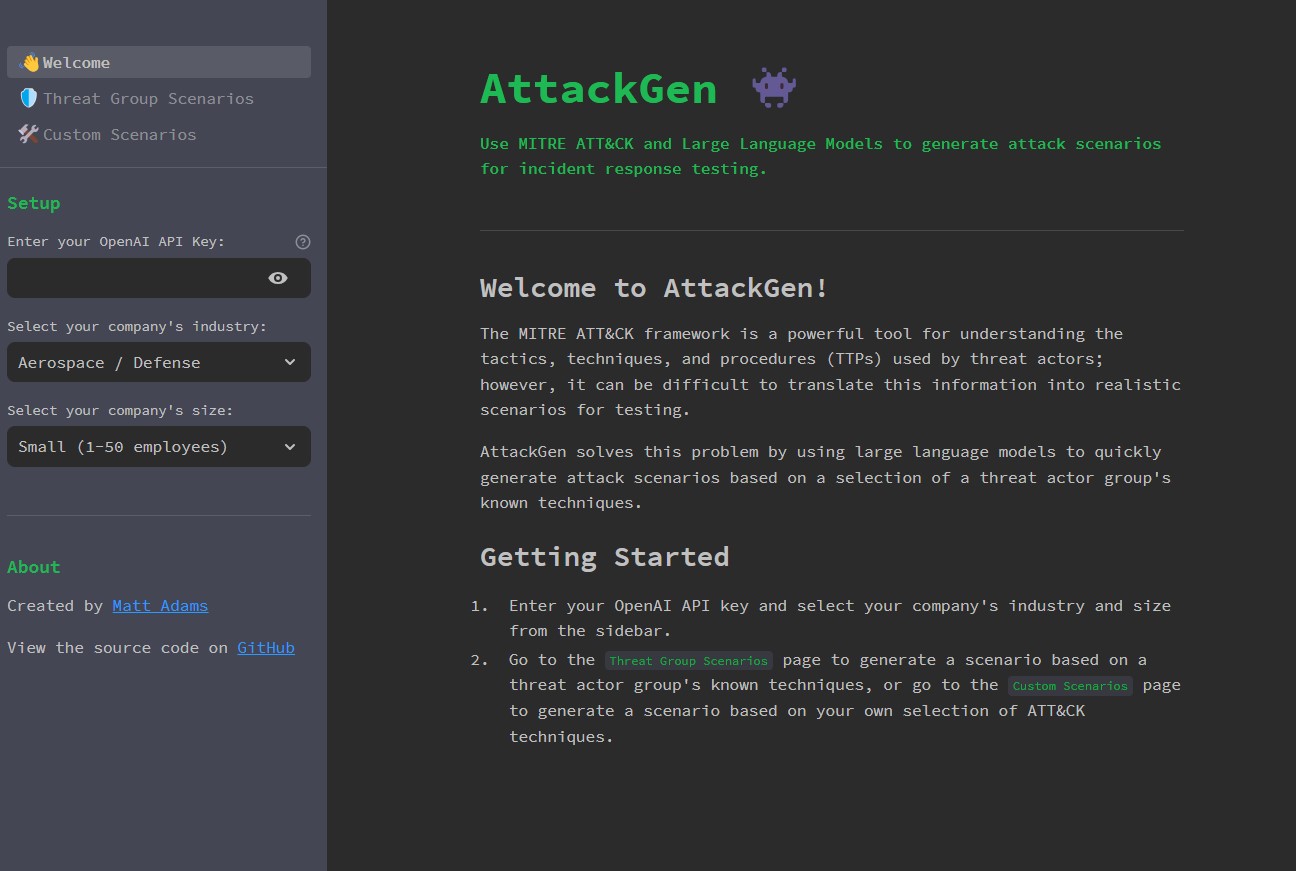Click the About sidebar heading
The height and width of the screenshot is (871, 1296).
(34, 567)
